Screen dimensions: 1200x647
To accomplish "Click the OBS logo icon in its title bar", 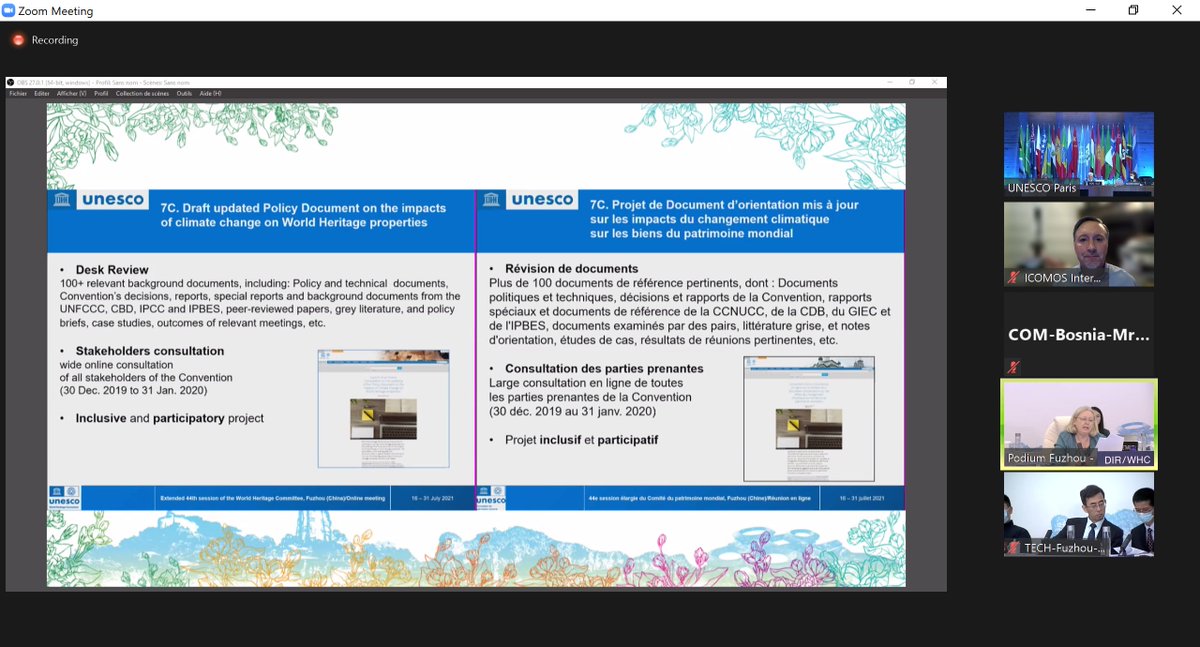I will click(x=11, y=82).
